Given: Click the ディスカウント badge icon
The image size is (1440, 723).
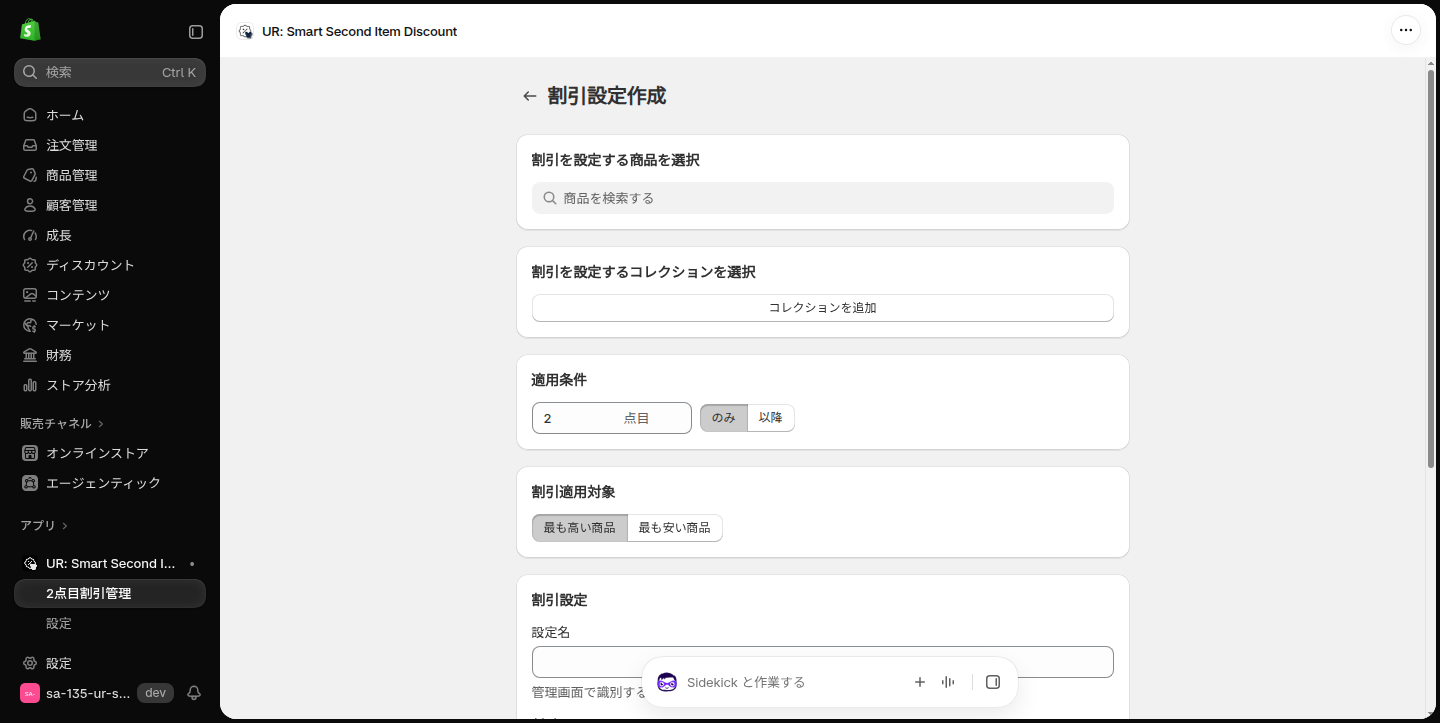Looking at the screenshot, I should [30, 265].
